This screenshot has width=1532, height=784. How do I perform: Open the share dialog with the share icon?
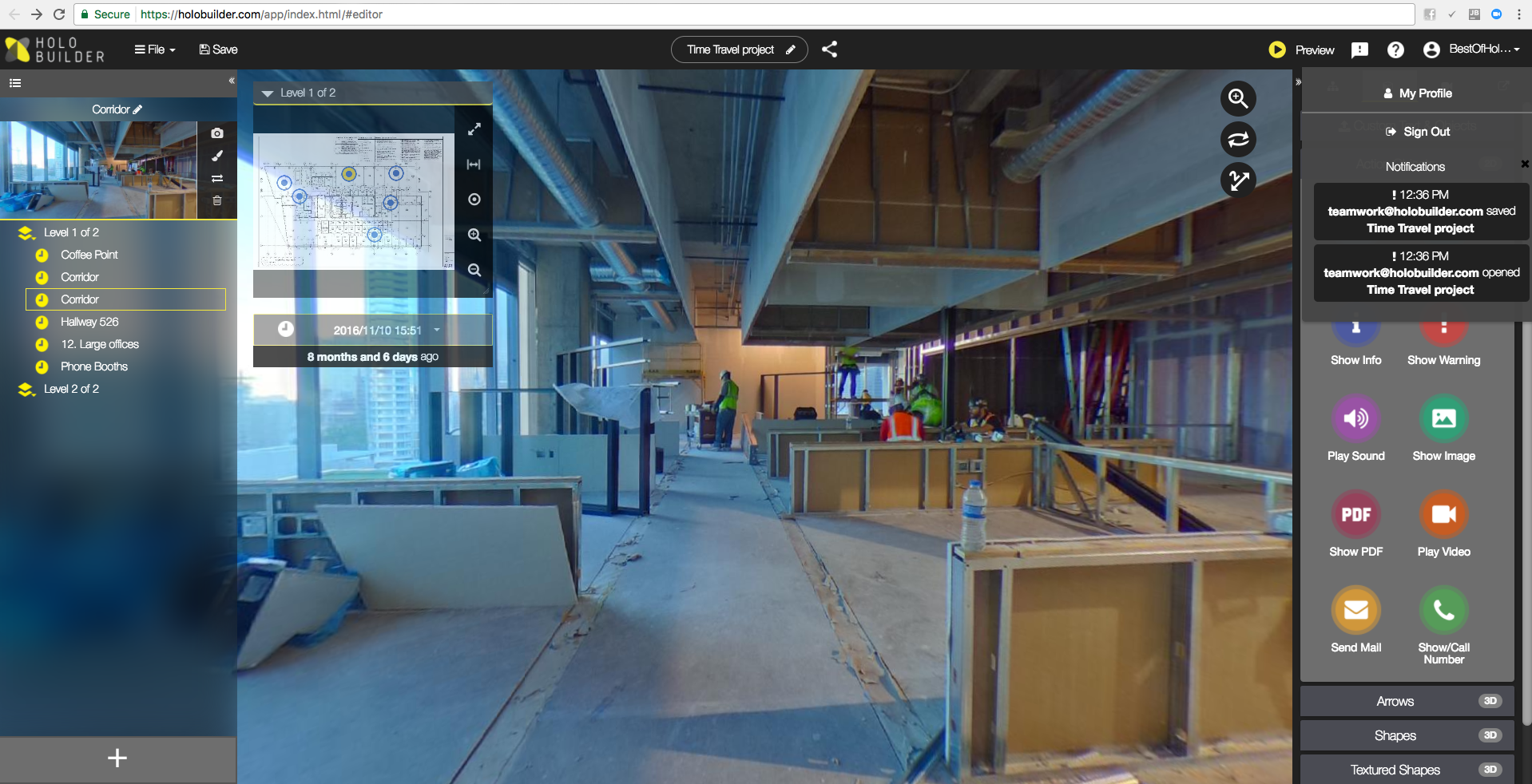[x=829, y=49]
